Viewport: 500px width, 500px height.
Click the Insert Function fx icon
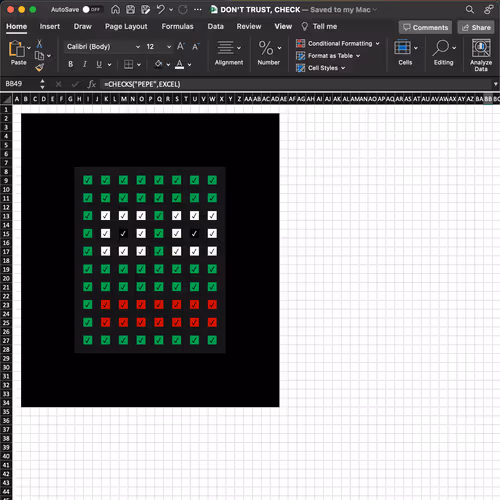pos(92,84)
